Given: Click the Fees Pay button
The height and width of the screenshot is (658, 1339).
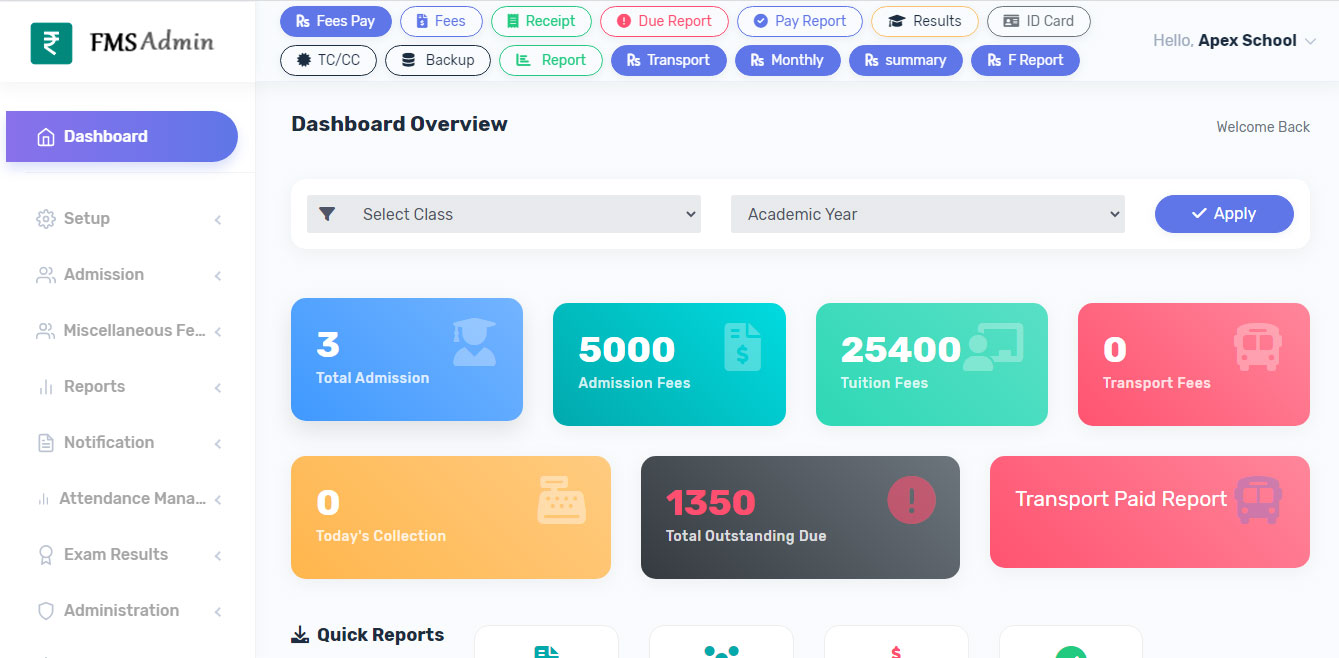Looking at the screenshot, I should (x=335, y=21).
